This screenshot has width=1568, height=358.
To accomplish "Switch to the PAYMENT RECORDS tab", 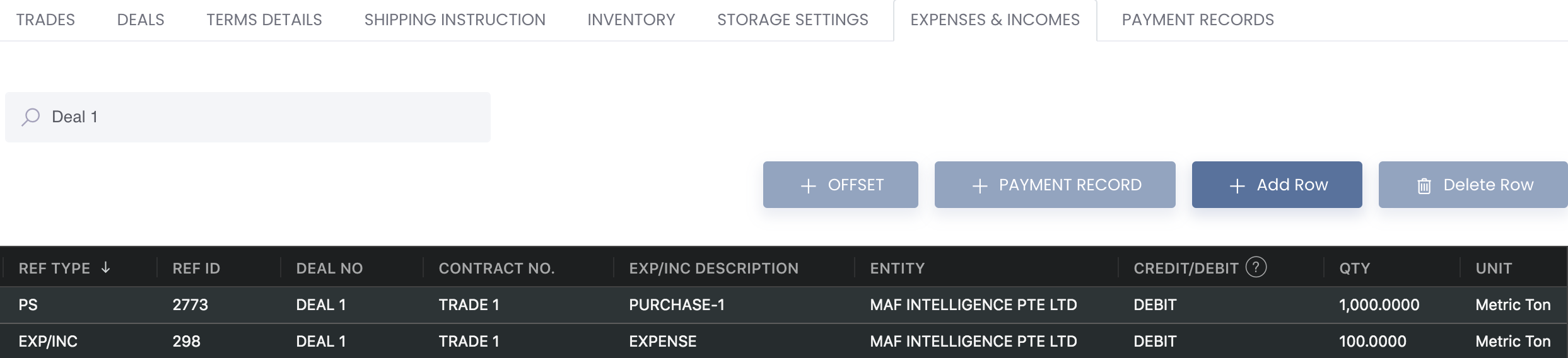I will point(1198,20).
